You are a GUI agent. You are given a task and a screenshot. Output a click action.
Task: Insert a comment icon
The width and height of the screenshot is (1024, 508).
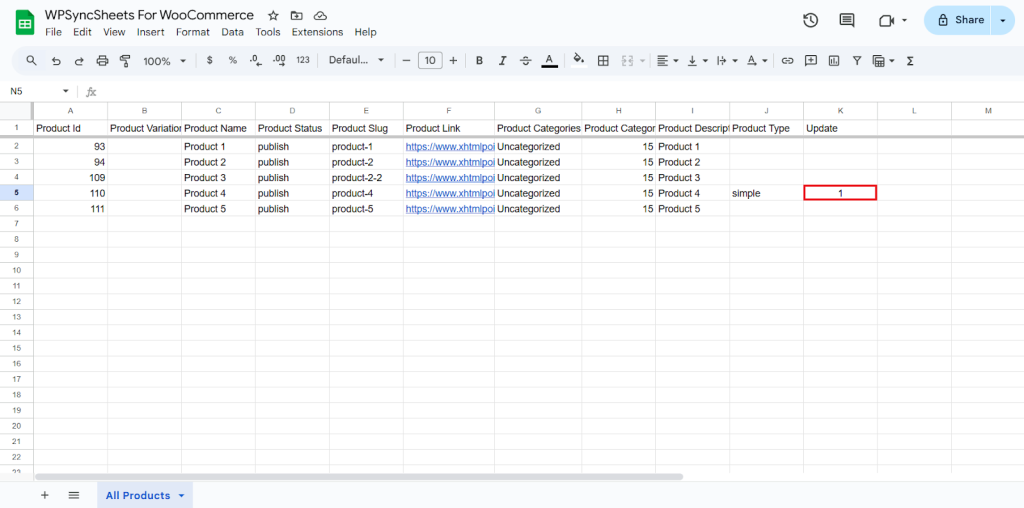[x=811, y=61]
